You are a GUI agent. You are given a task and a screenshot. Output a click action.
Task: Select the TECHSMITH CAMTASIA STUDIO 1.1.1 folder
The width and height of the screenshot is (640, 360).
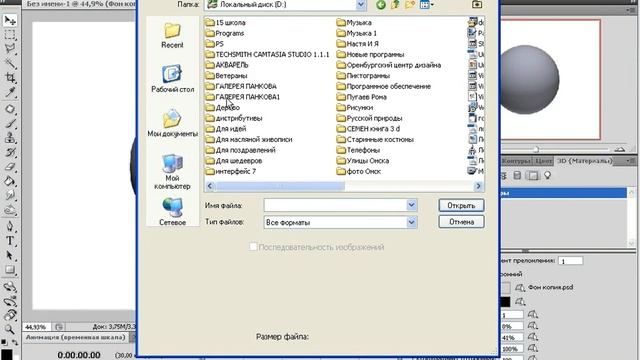pos(267,54)
